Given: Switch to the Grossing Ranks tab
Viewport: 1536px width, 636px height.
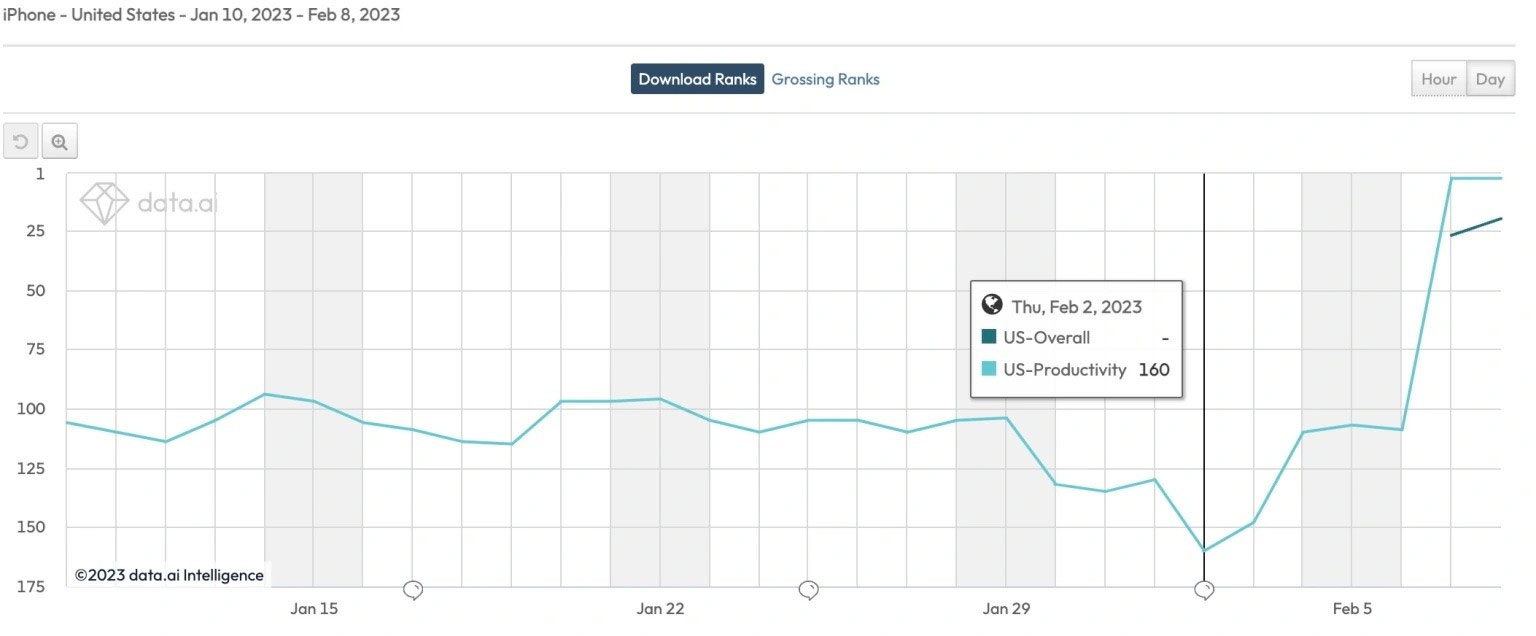Looking at the screenshot, I should coord(825,79).
